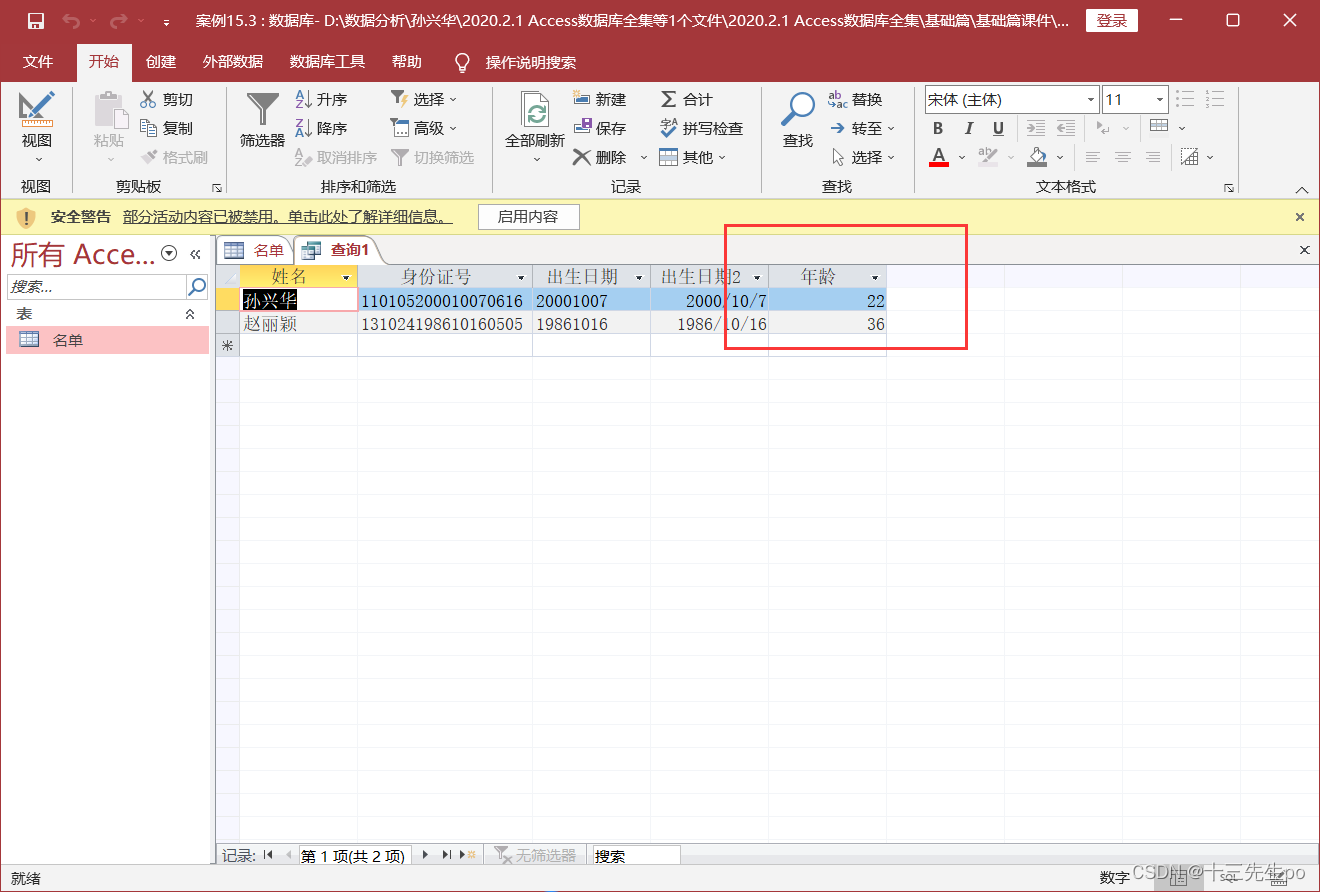Open the 年龄 column filter arrow
Screen dimensions: 1320x892
[875, 277]
